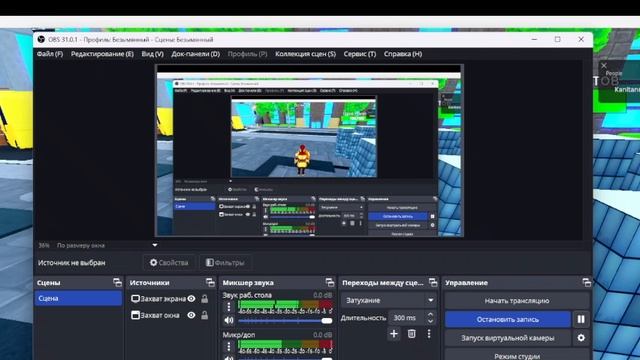Select the Захват экрана source
Viewport: 640px width, 360px height.
tap(163, 299)
